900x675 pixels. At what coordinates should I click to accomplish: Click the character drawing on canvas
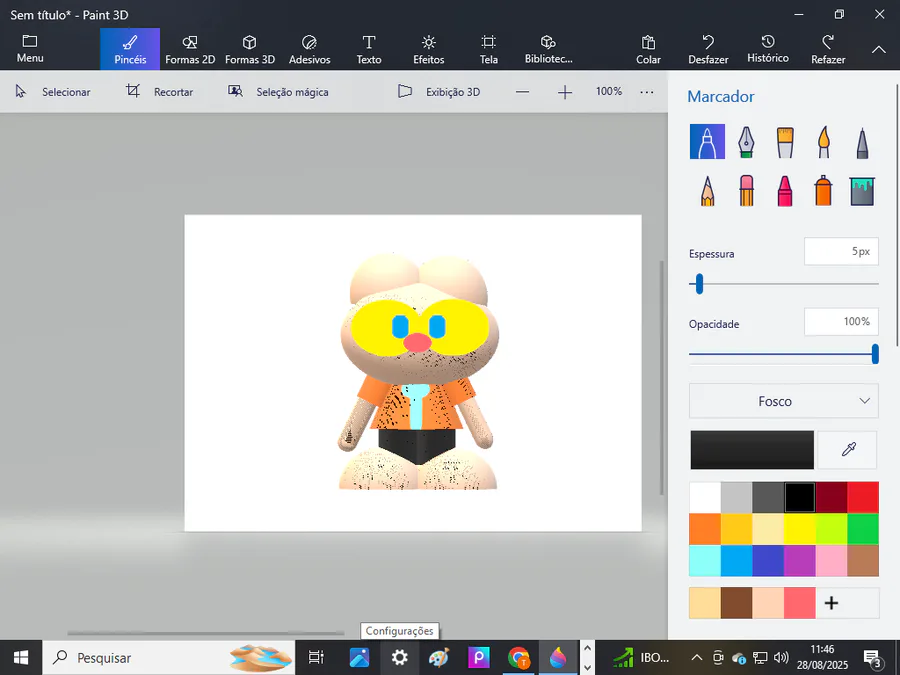pyautogui.click(x=418, y=372)
